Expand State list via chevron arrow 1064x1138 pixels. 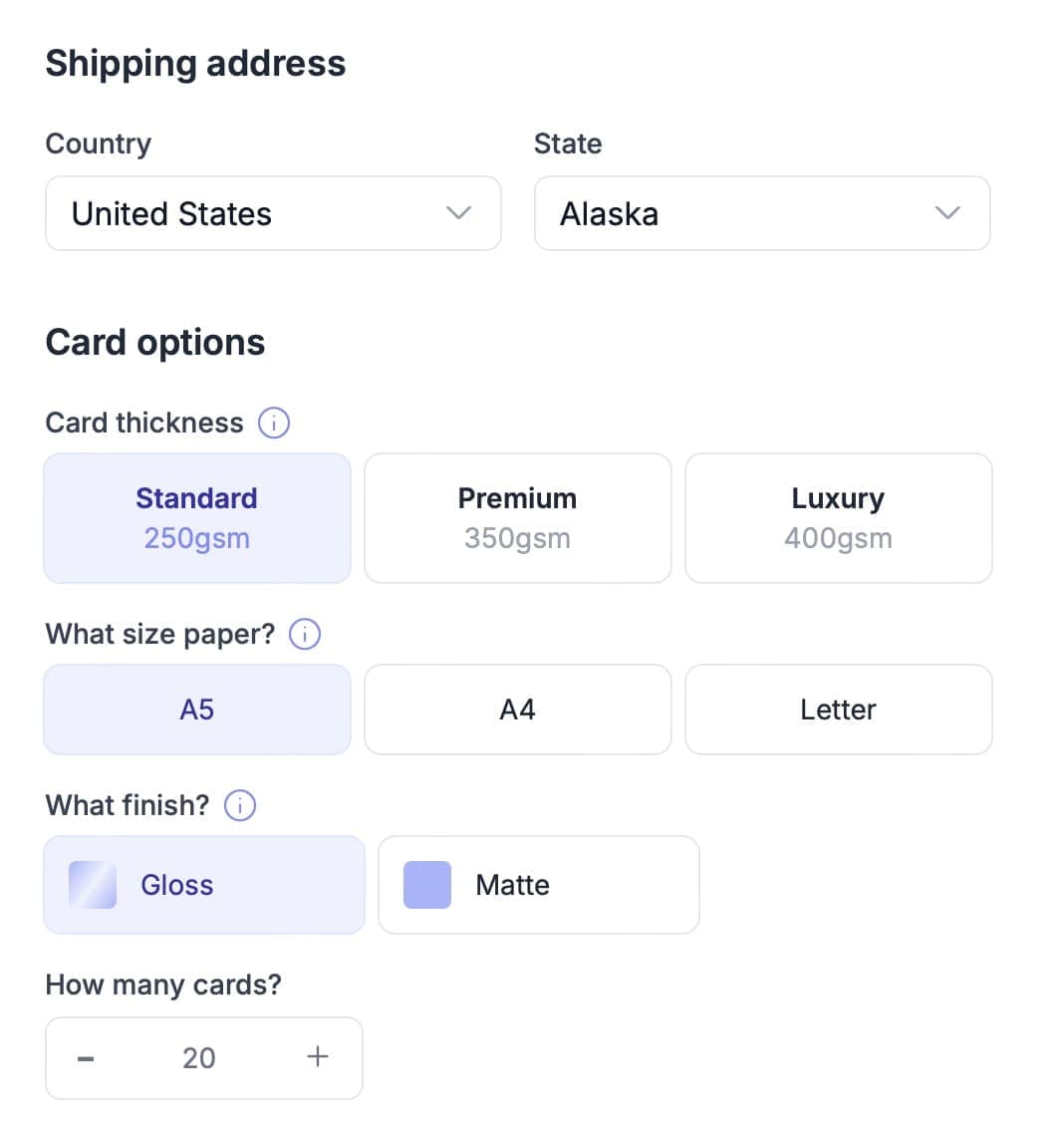[x=947, y=213]
